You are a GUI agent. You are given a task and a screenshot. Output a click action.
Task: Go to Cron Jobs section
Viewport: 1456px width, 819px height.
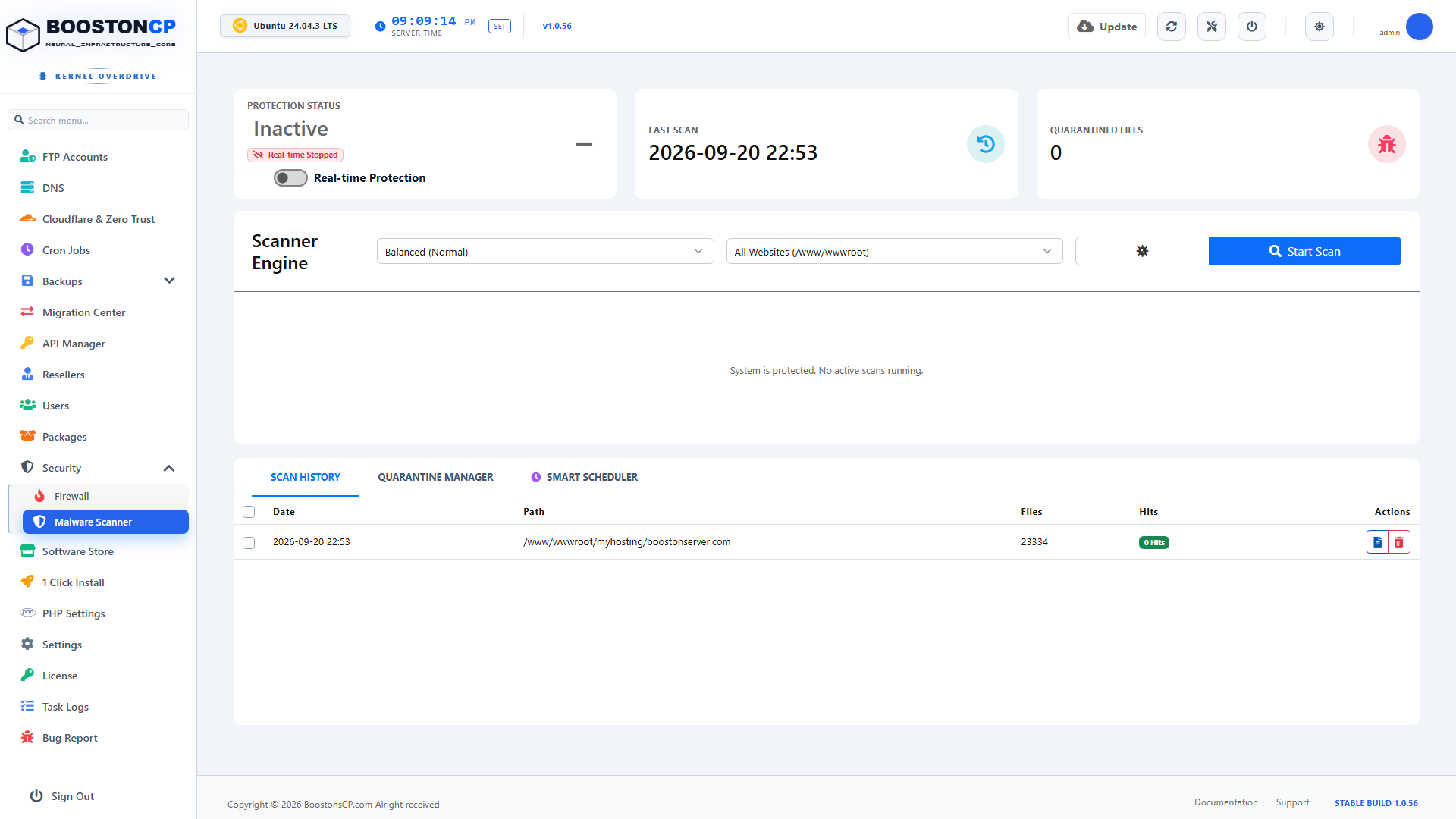click(99, 250)
